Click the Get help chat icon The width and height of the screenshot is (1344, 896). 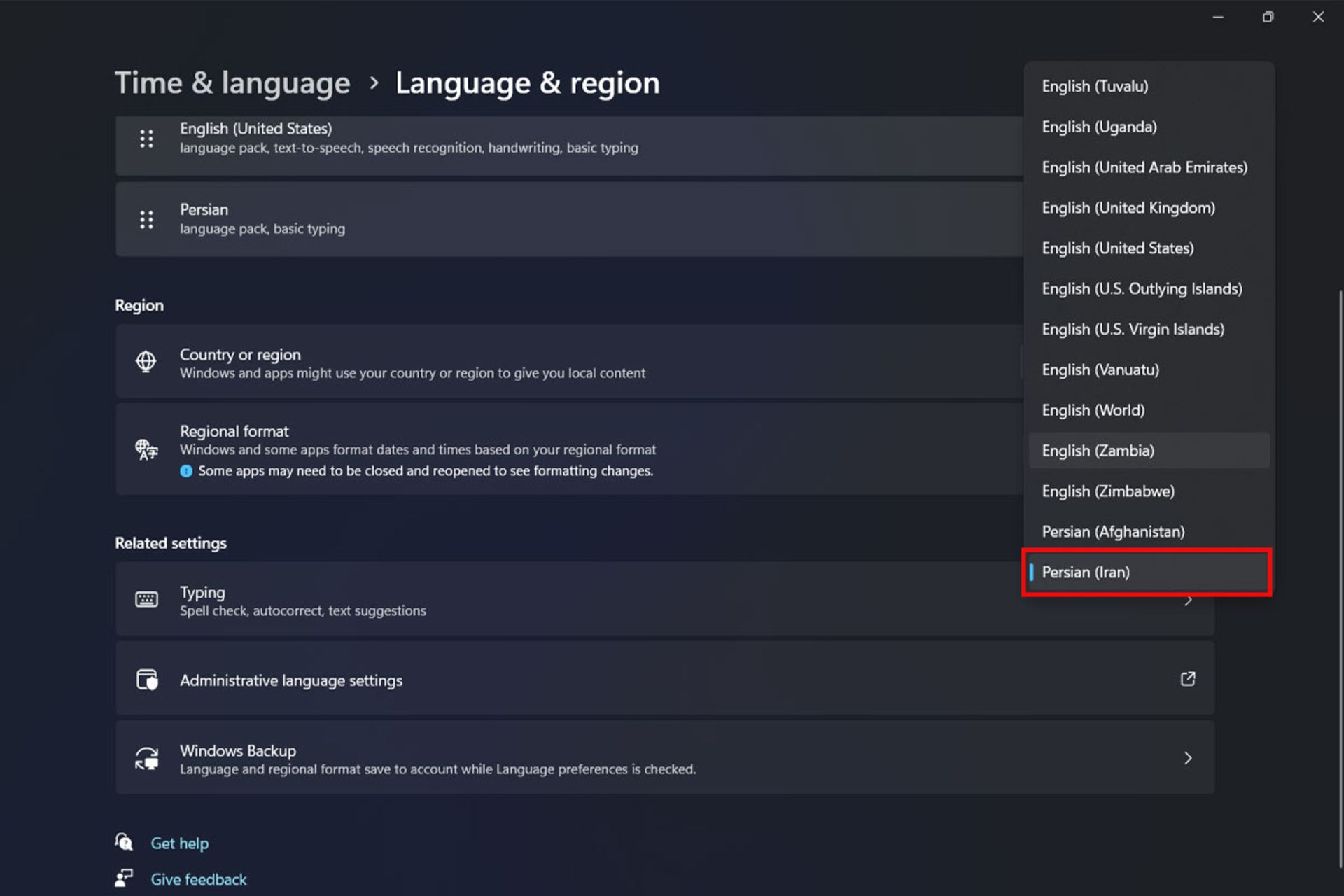pos(124,842)
